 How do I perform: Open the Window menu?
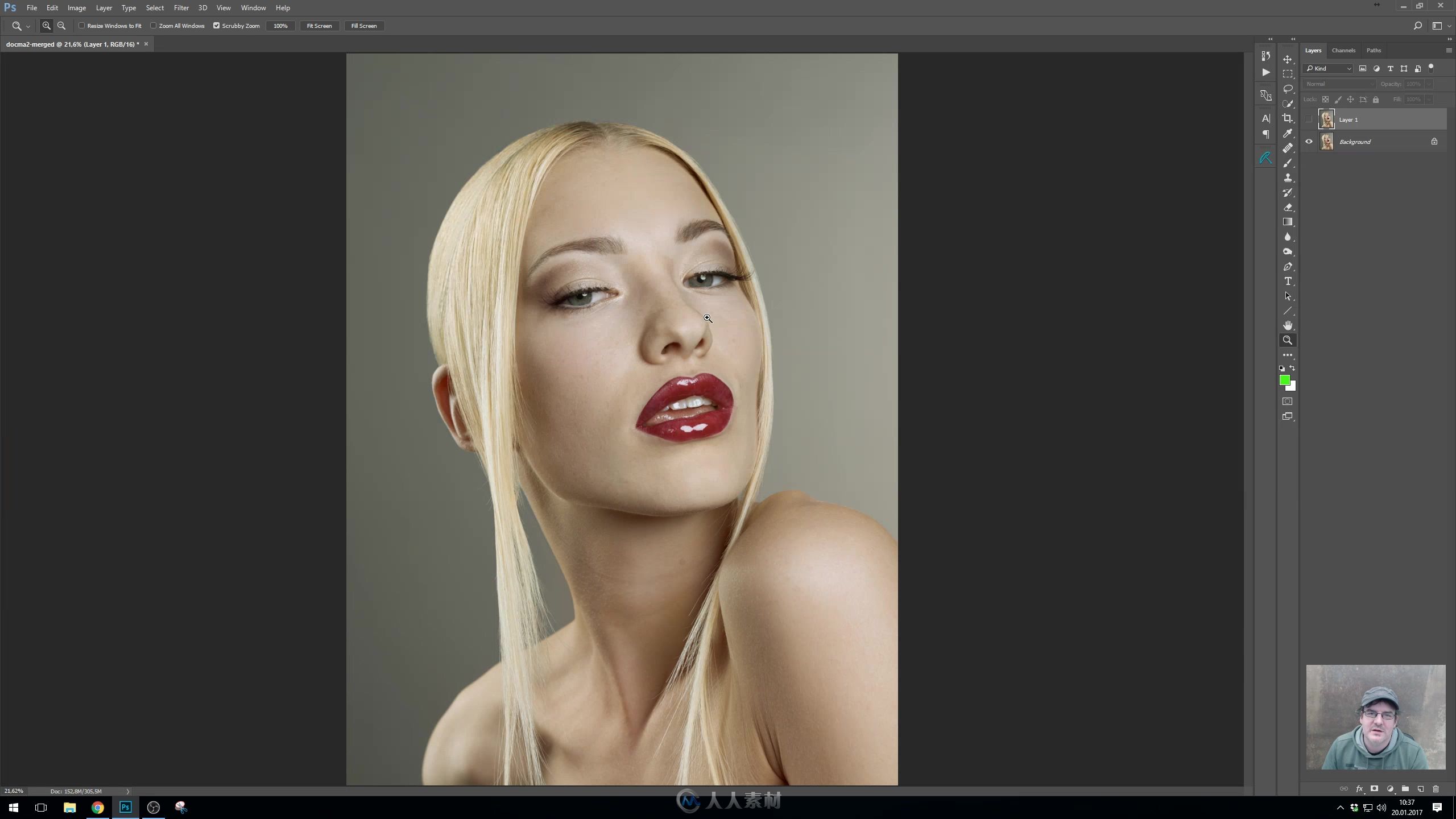tap(253, 8)
